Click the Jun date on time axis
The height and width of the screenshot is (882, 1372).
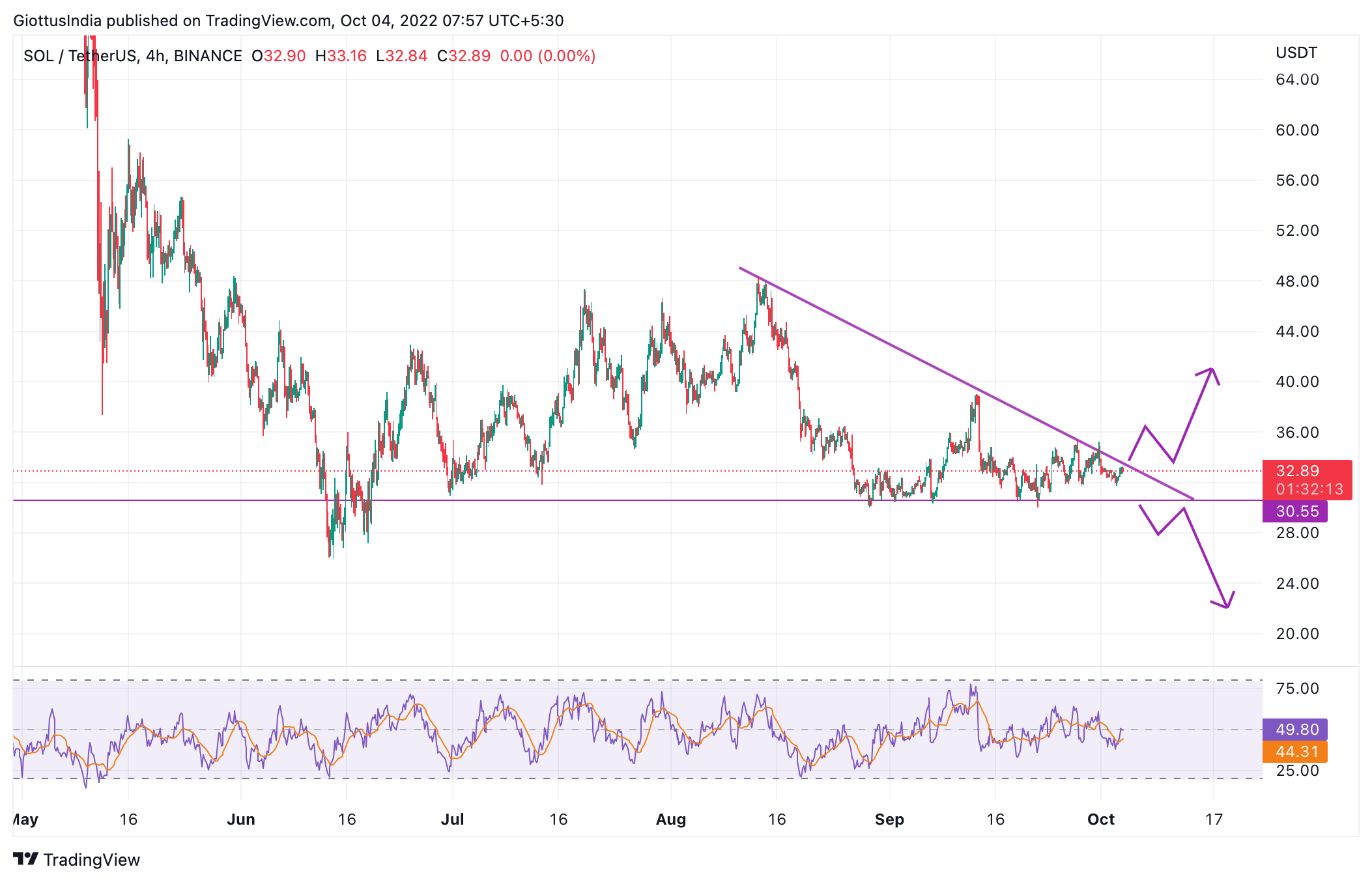point(241,819)
